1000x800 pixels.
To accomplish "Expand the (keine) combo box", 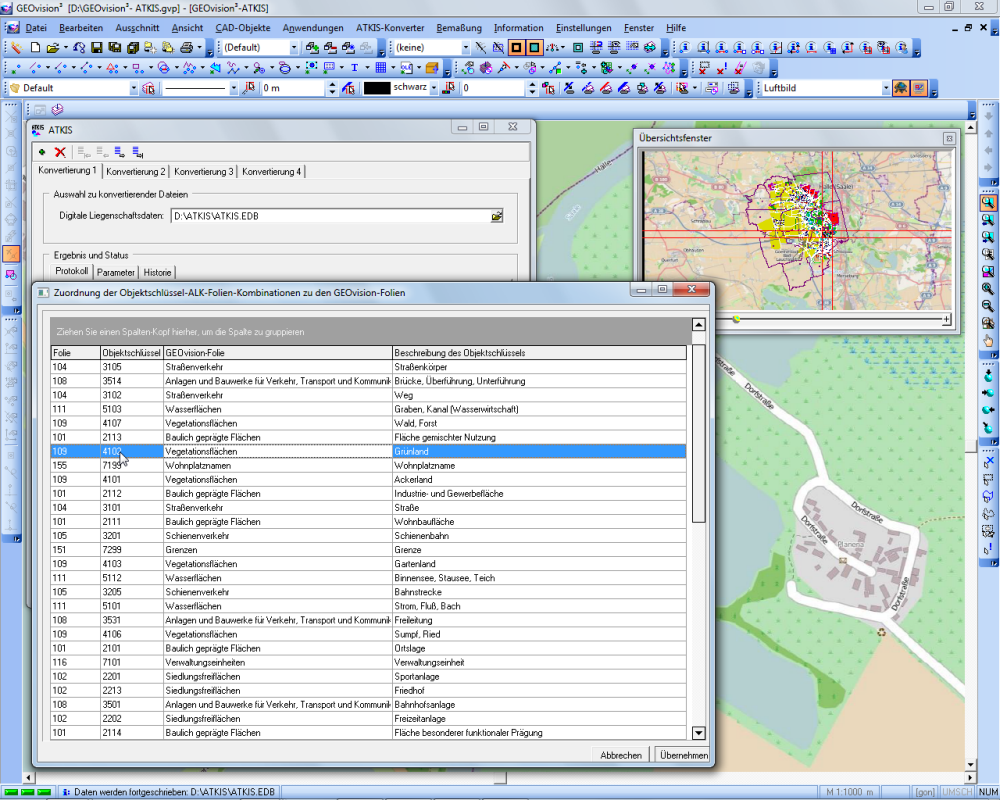I will (x=465, y=47).
